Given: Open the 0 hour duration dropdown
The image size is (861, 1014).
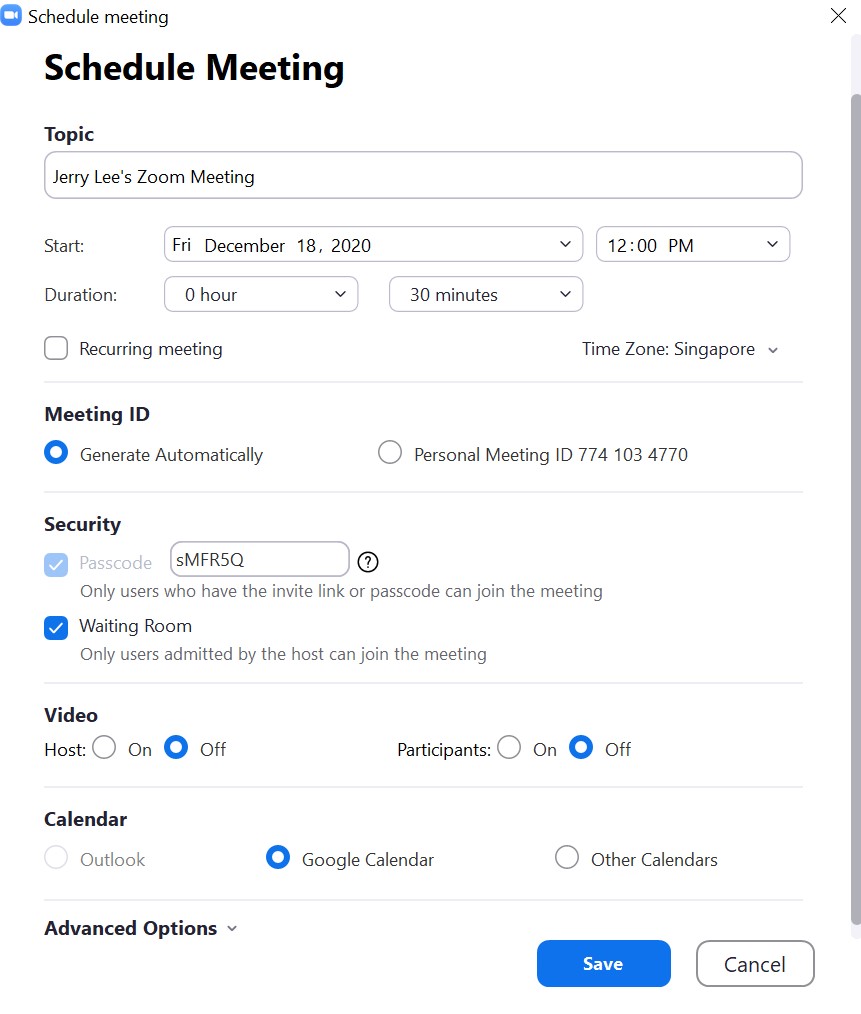Looking at the screenshot, I should click(x=260, y=294).
